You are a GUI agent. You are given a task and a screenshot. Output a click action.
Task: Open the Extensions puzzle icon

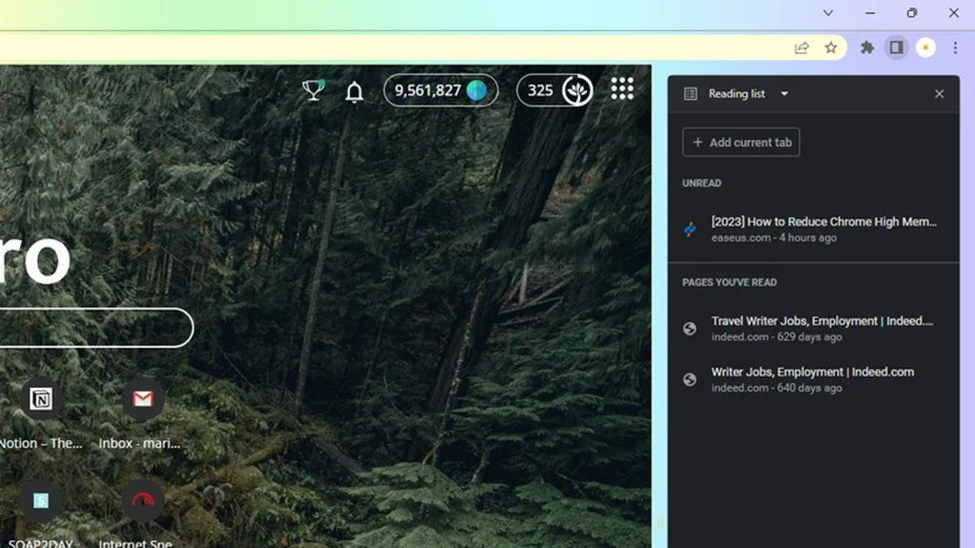click(x=867, y=48)
